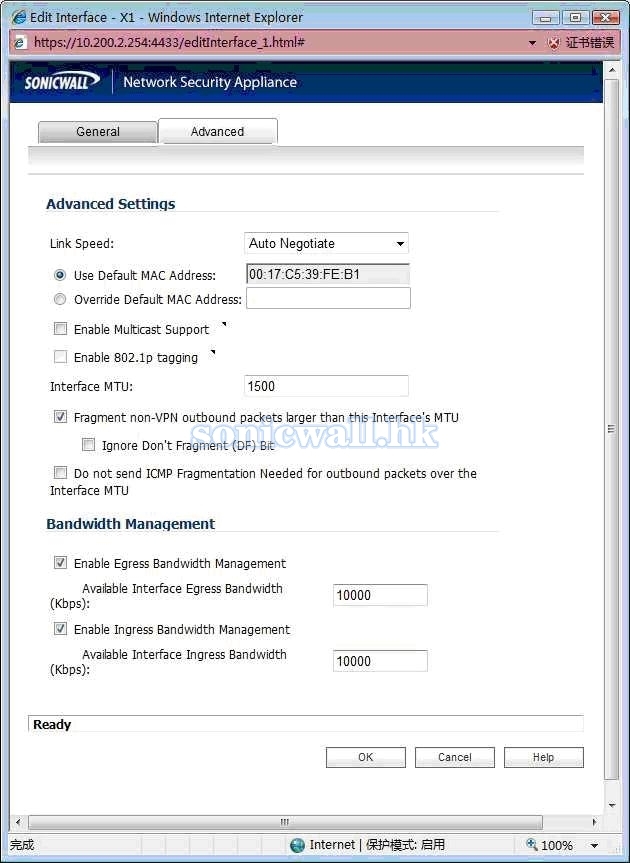
Task: Click the page icon in the address bar
Action: point(19,42)
